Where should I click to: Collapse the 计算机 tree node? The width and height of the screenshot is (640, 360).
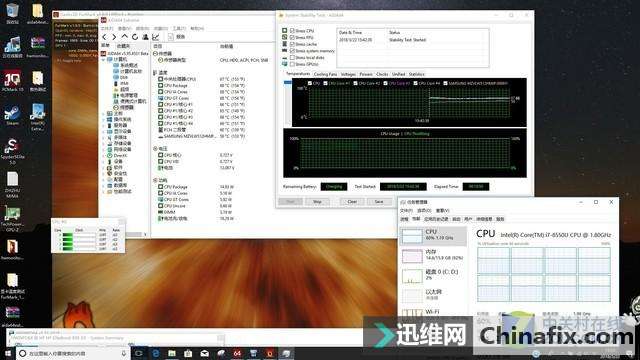pos(104,60)
